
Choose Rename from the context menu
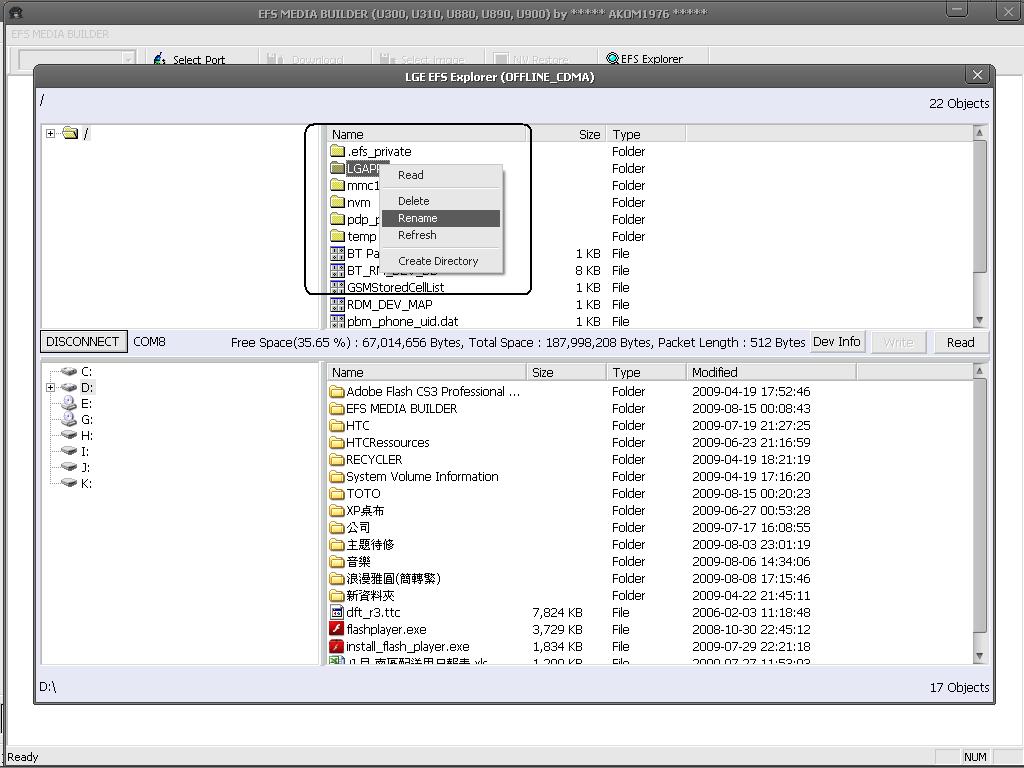441,218
